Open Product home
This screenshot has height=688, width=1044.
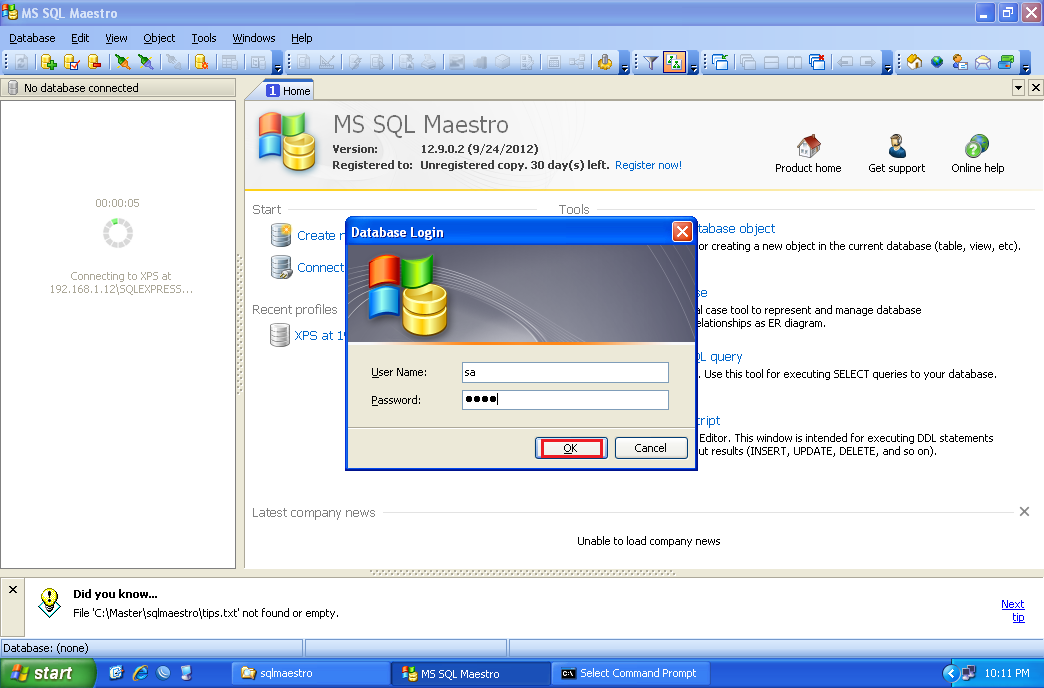click(x=808, y=154)
